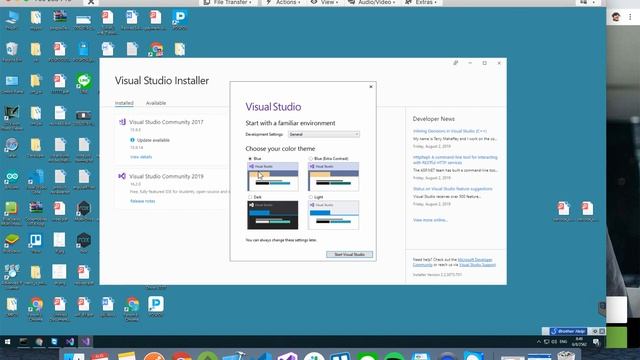This screenshot has height=360, width=640.
Task: Click the feedback icon in Installer title bar
Action: (x=456, y=63)
